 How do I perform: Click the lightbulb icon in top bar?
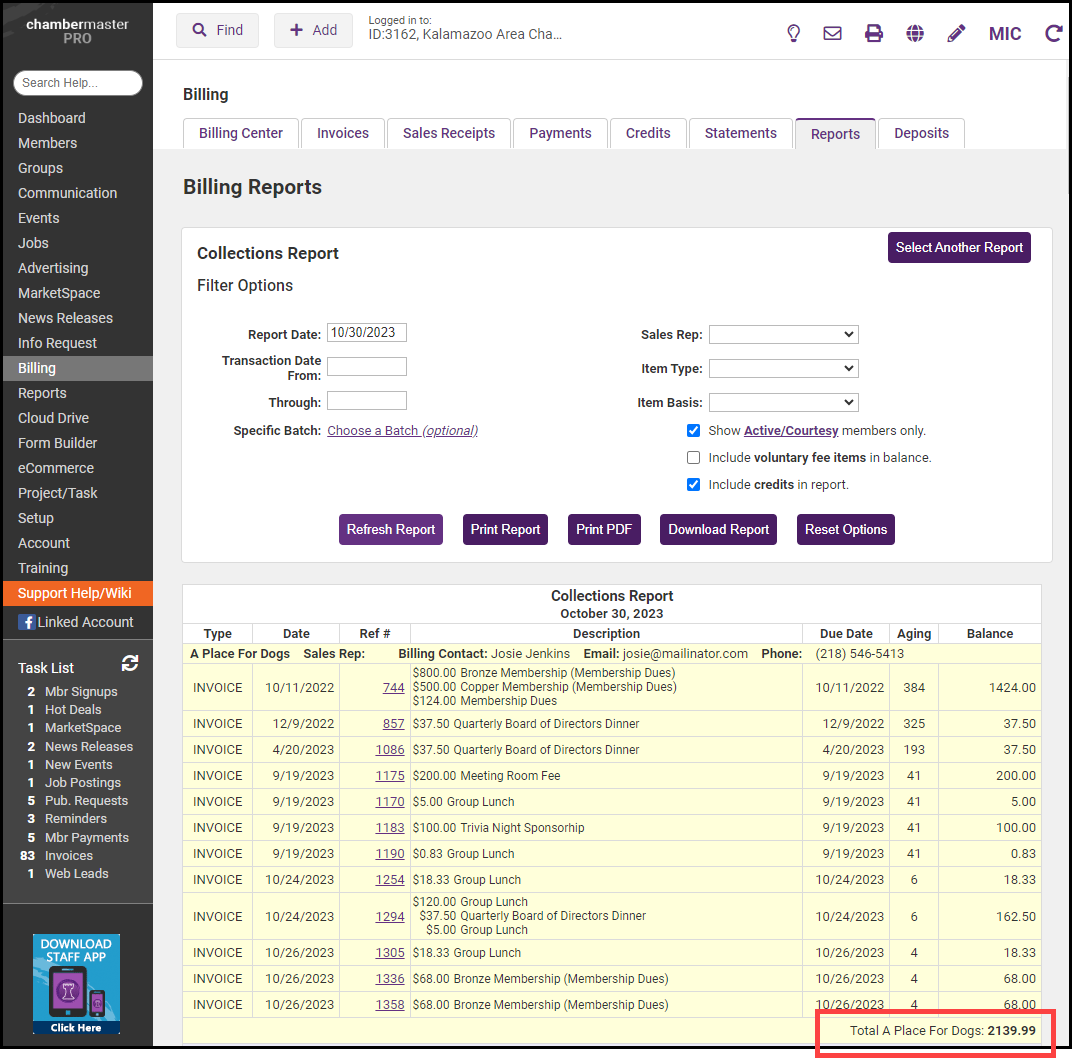793,33
